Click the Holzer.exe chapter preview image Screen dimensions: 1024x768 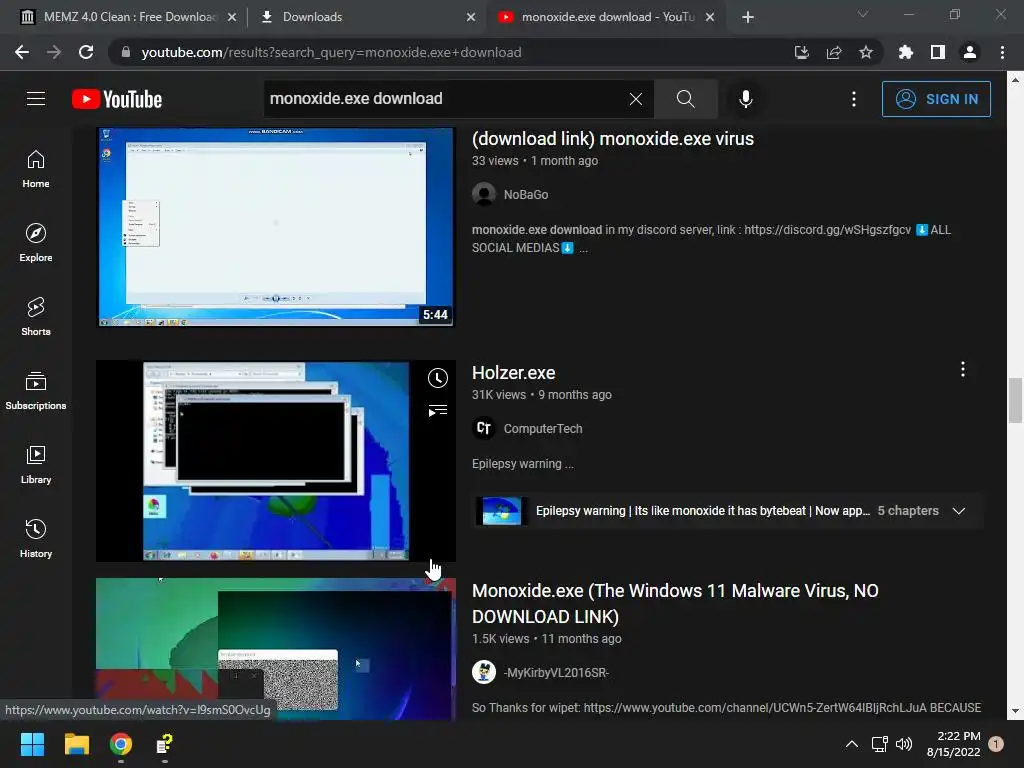(501, 511)
